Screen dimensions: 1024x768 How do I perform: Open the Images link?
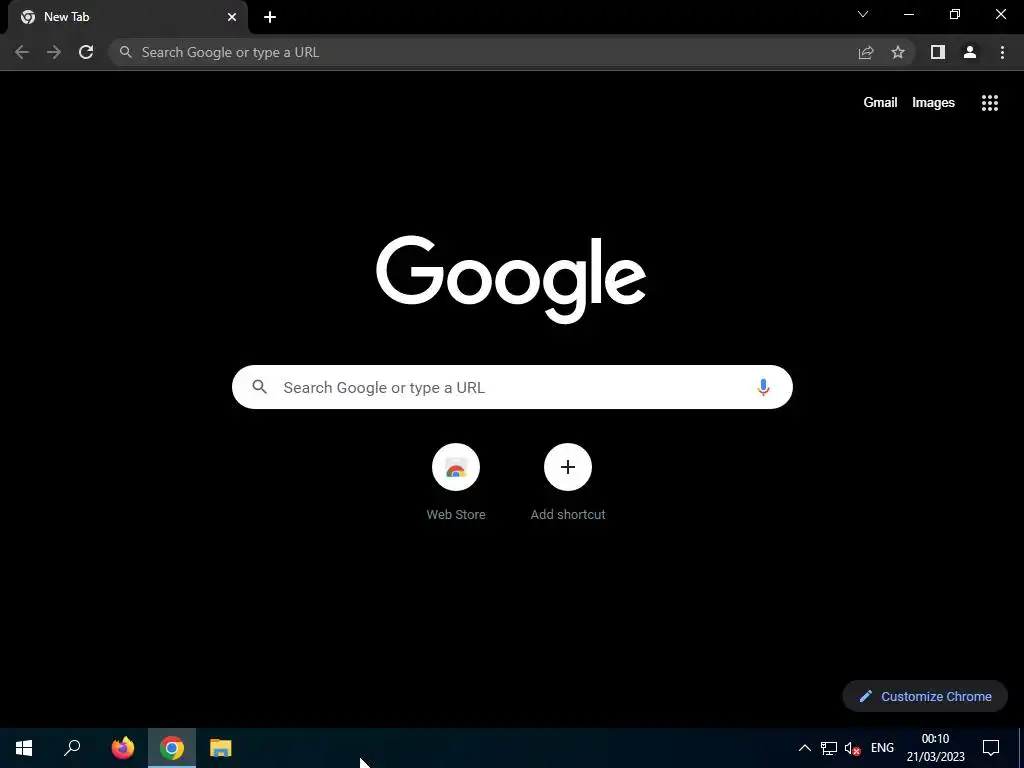933,103
